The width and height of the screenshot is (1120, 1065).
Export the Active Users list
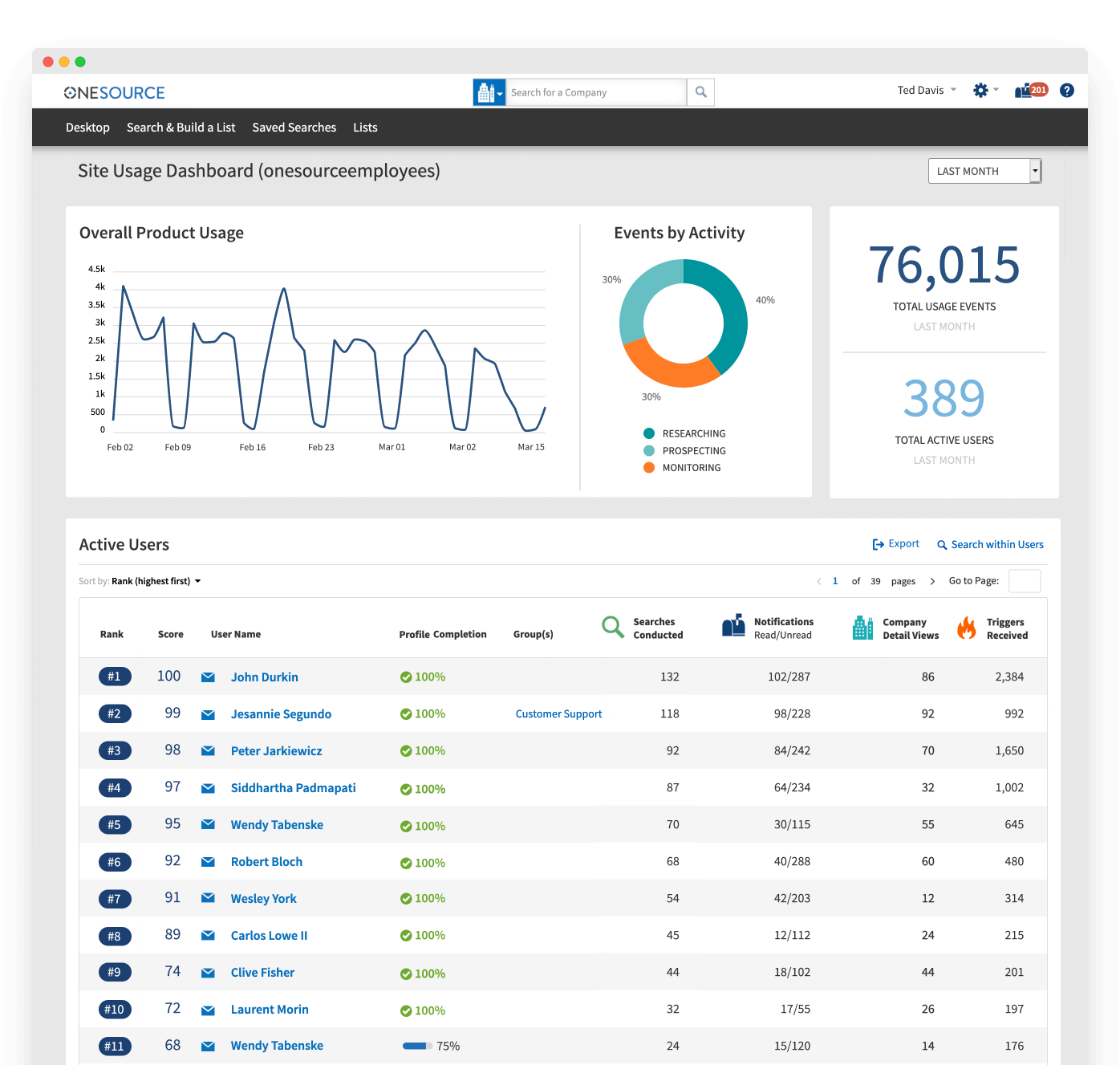click(x=895, y=543)
